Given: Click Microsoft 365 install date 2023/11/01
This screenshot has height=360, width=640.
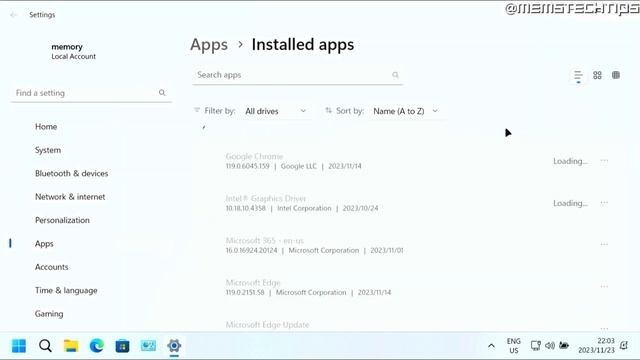Looking at the screenshot, I should point(387,250).
